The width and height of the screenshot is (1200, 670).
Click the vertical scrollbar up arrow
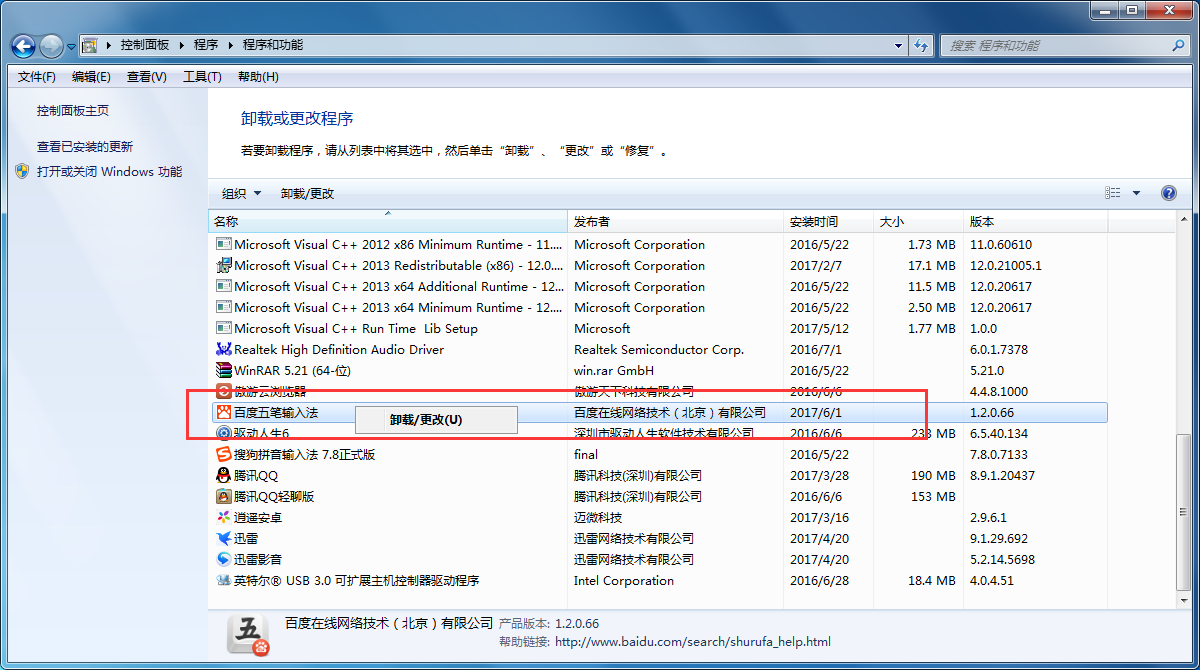pyautogui.click(x=1184, y=221)
